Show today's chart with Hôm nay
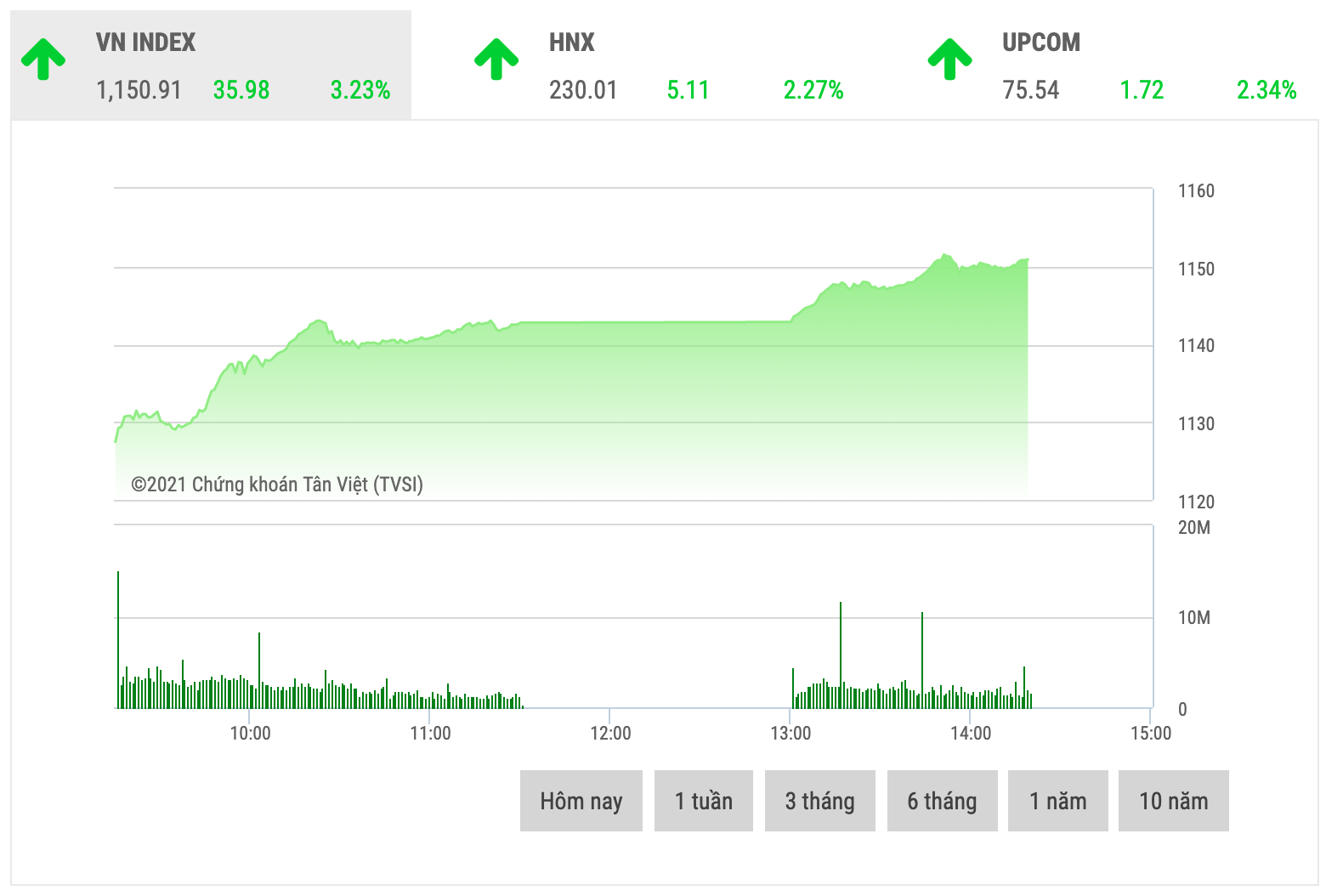Screen dimensions: 1326x896 pos(581,801)
